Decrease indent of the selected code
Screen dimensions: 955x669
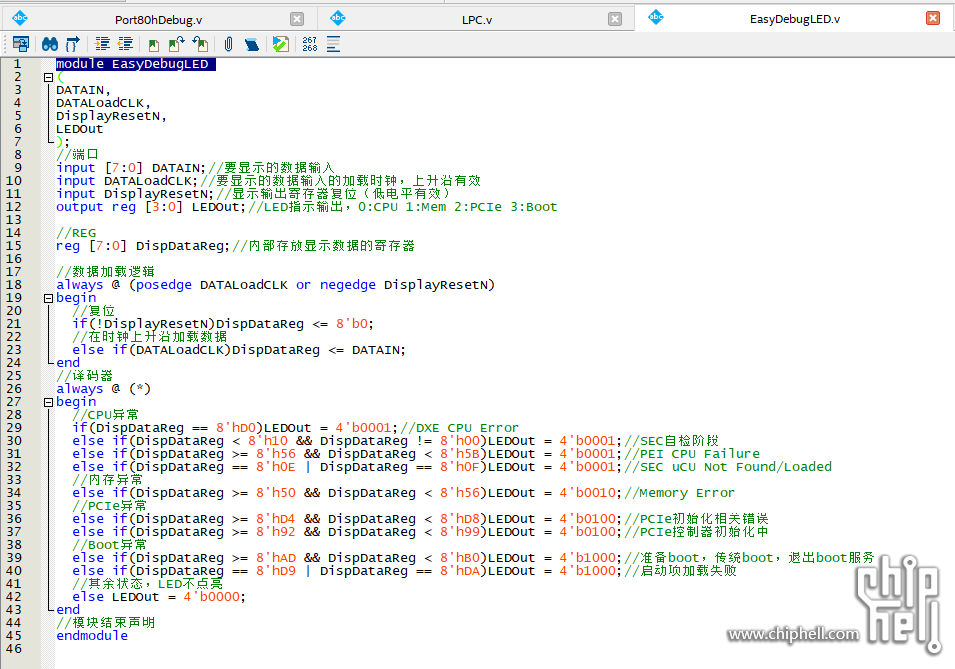(x=125, y=44)
